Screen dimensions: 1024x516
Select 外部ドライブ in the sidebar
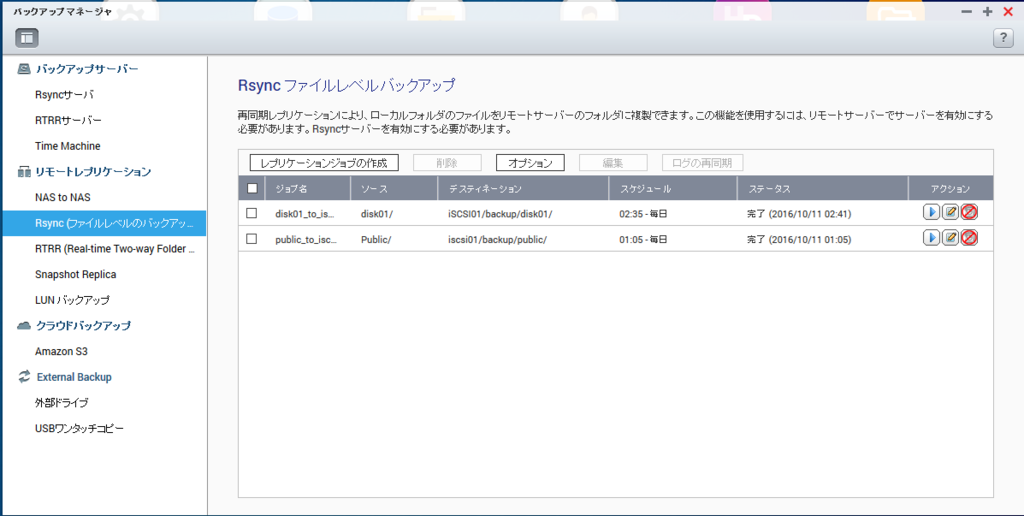click(61, 402)
